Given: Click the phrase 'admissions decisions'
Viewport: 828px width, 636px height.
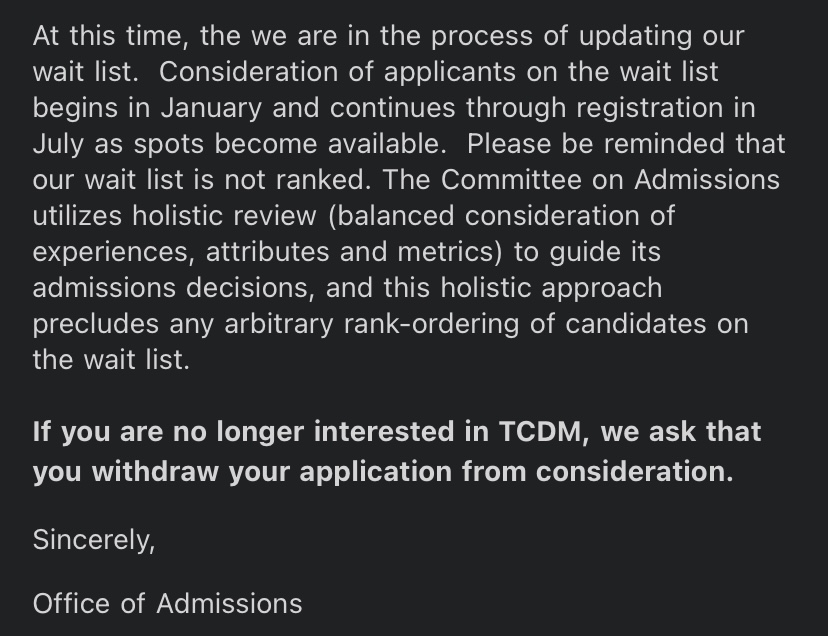Looking at the screenshot, I should coord(171,287).
